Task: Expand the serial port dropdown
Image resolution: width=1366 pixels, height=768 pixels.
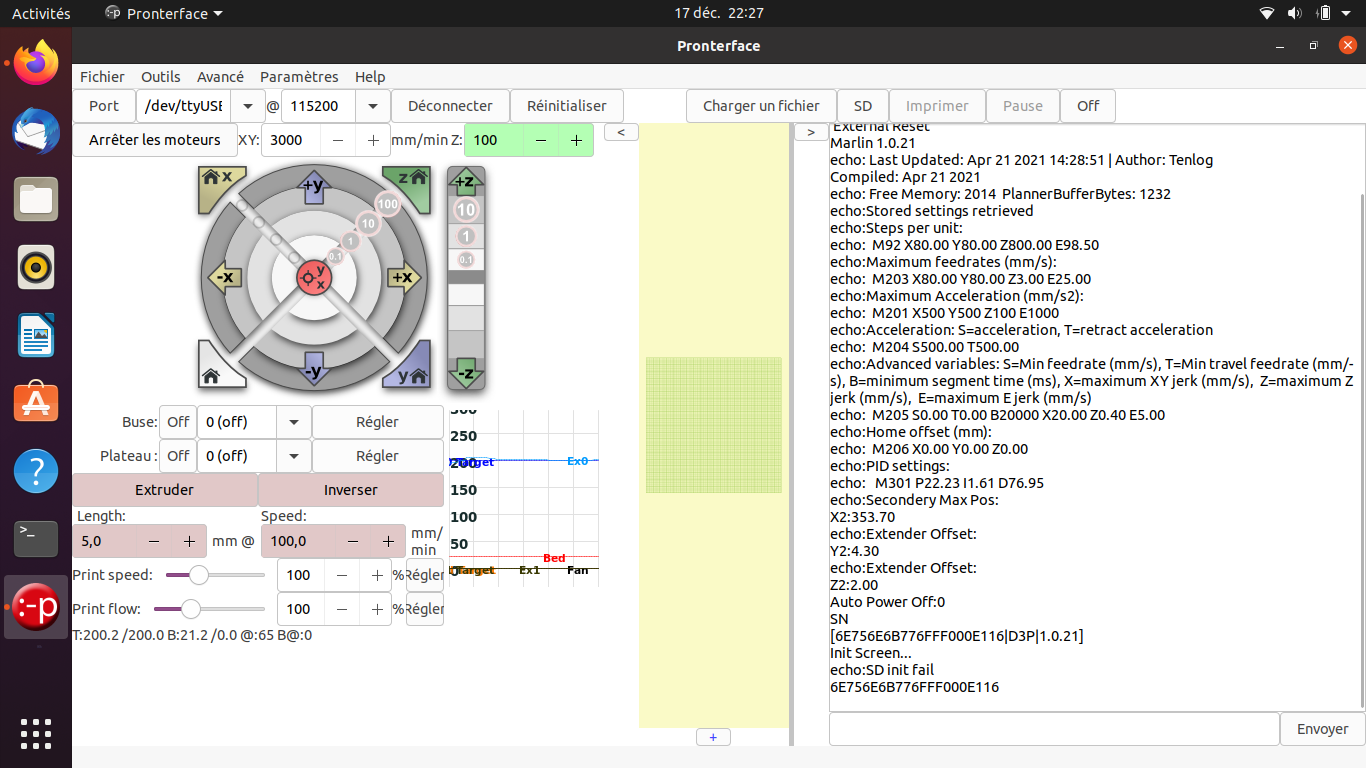Action: 246,106
